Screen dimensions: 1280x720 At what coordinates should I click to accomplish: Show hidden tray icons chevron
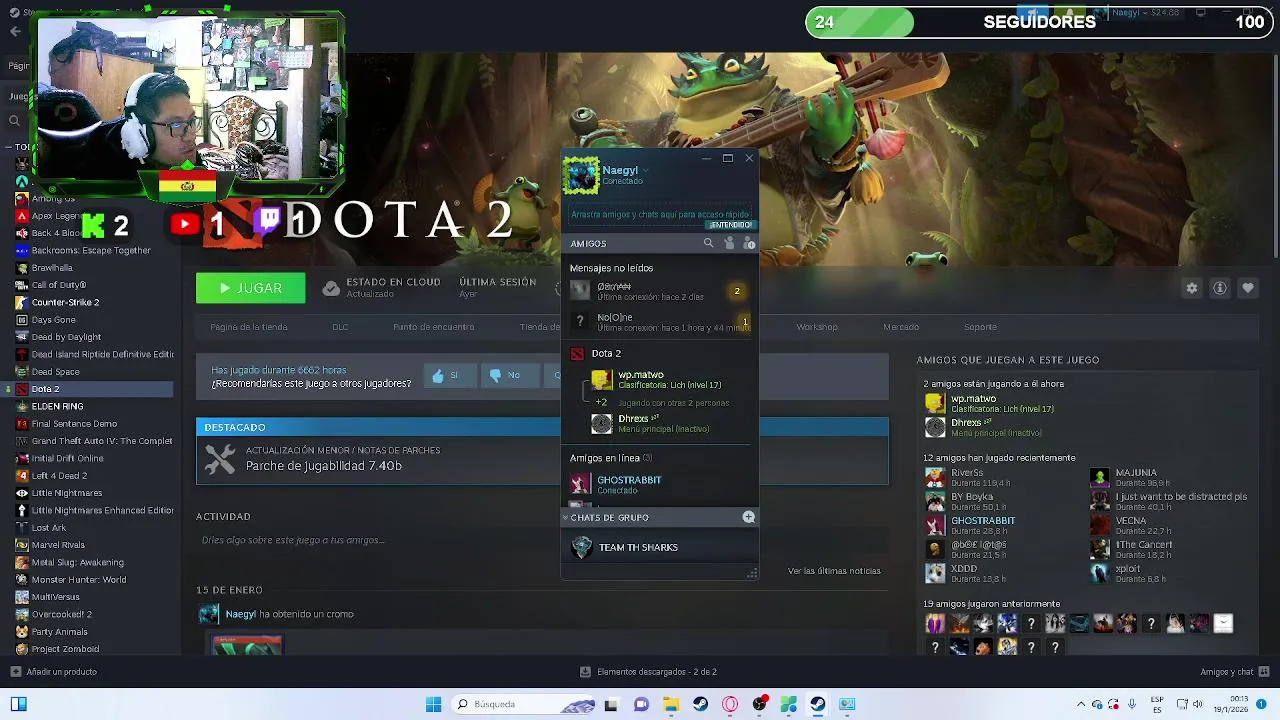click(1081, 704)
